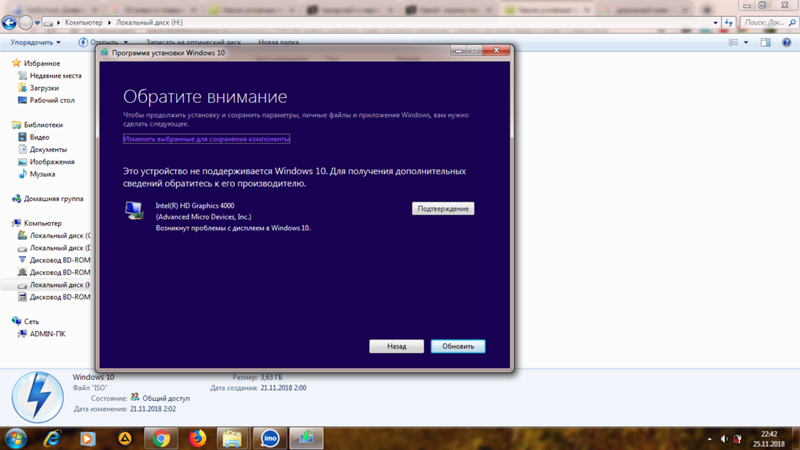The width and height of the screenshot is (800, 450).
Task: Open the Загрузки folder in sidebar
Action: [38, 88]
